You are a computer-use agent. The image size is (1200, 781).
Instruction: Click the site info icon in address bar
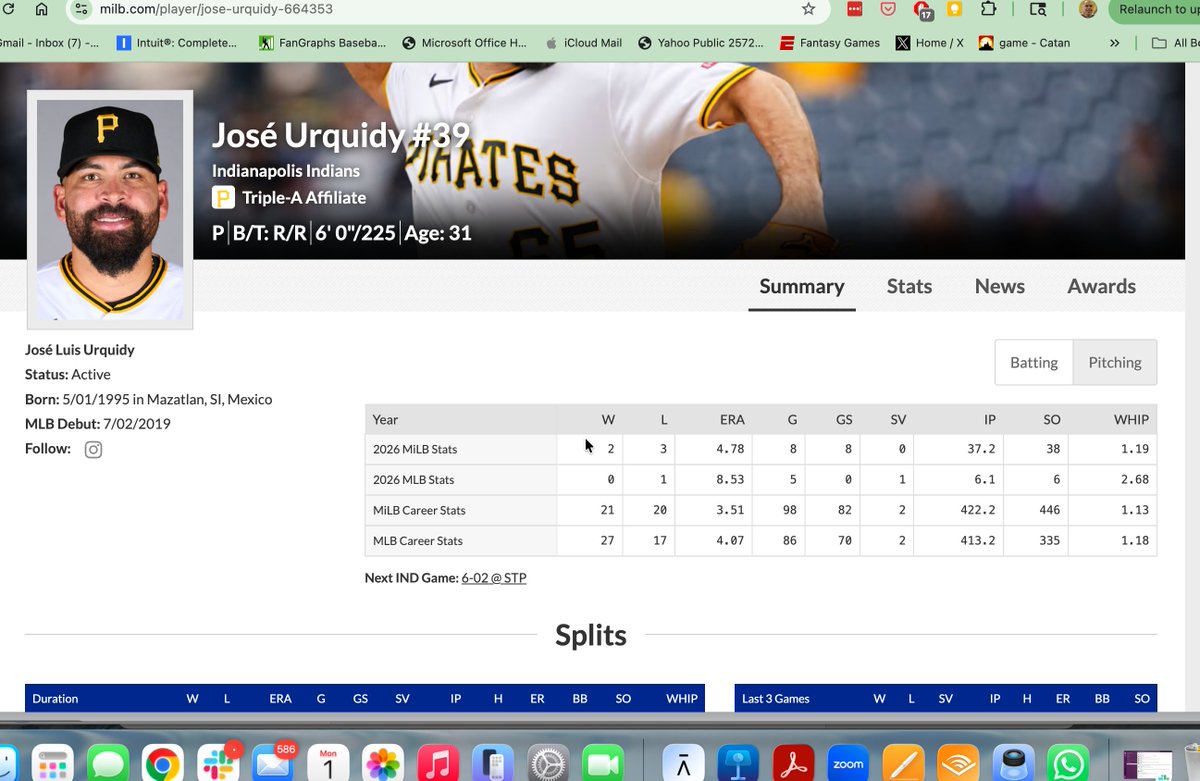81,9
